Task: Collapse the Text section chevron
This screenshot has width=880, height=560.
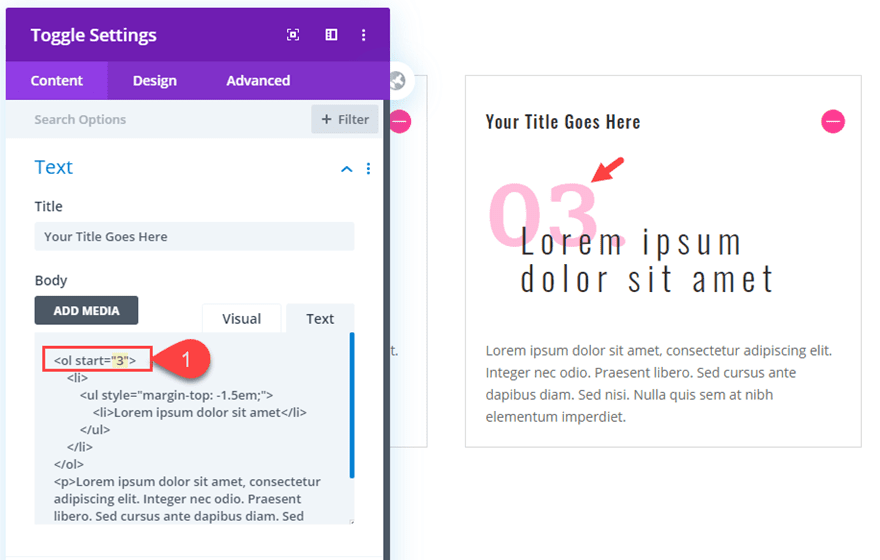Action: pyautogui.click(x=347, y=169)
